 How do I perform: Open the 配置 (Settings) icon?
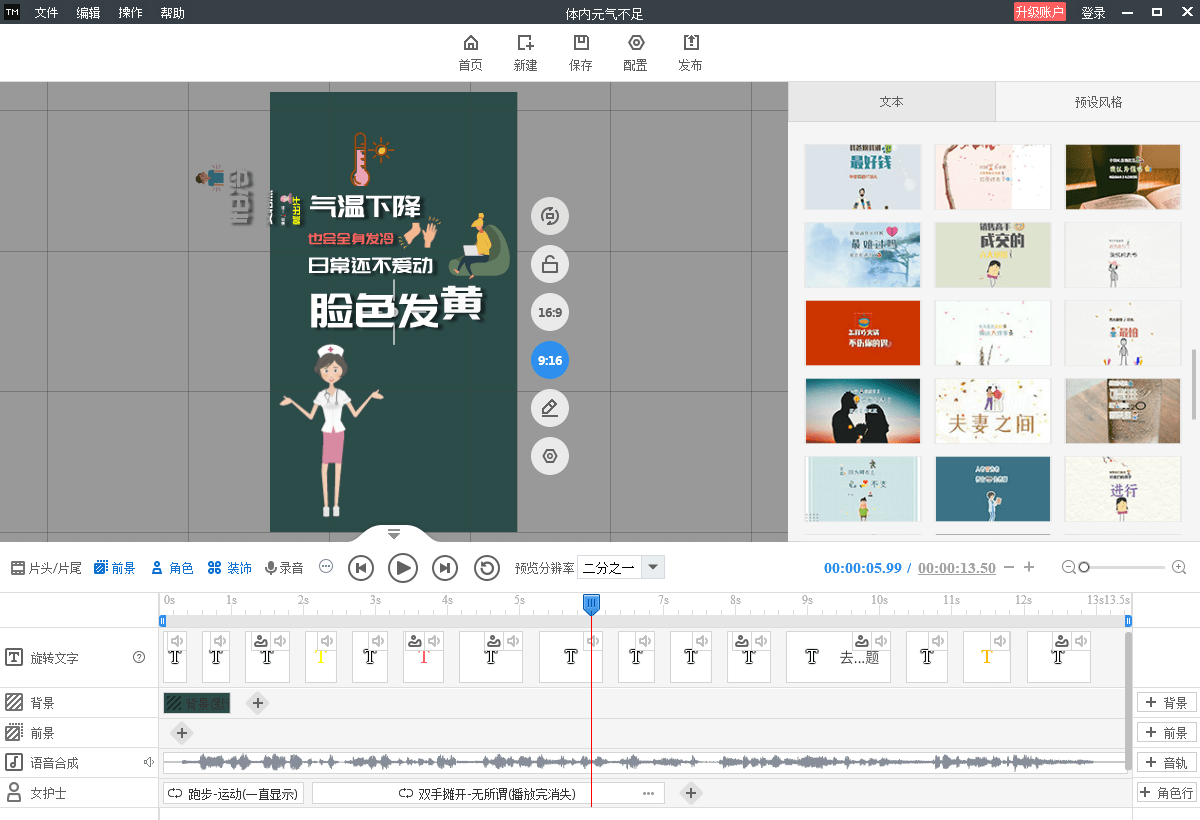click(x=635, y=52)
